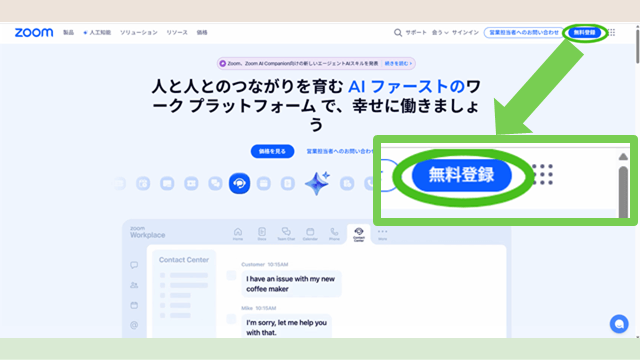
Task: Click the 'Customer 10:15AM' label
Action: click(264, 264)
